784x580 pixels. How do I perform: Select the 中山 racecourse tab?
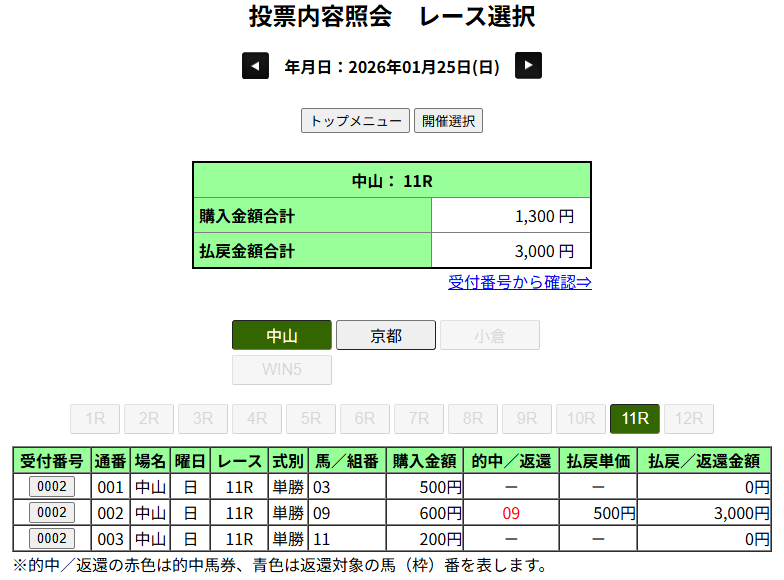pyautogui.click(x=282, y=335)
